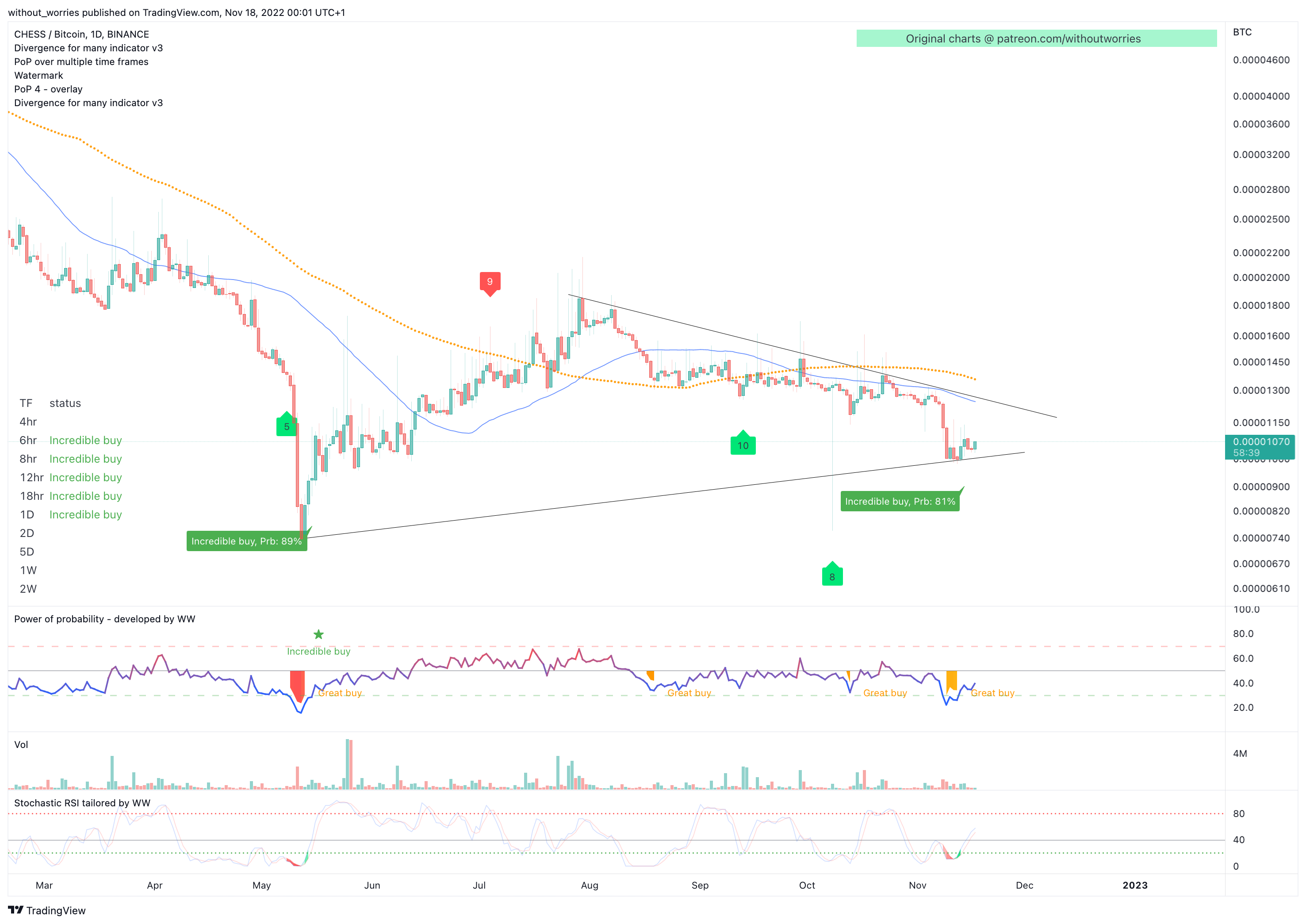Click the green Incredible buy text in oscillator
This screenshot has height=924, width=1306.
click(x=318, y=652)
